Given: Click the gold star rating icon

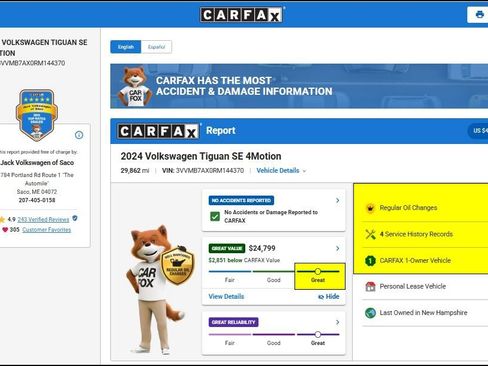Looking at the screenshot, I should coord(2,219).
